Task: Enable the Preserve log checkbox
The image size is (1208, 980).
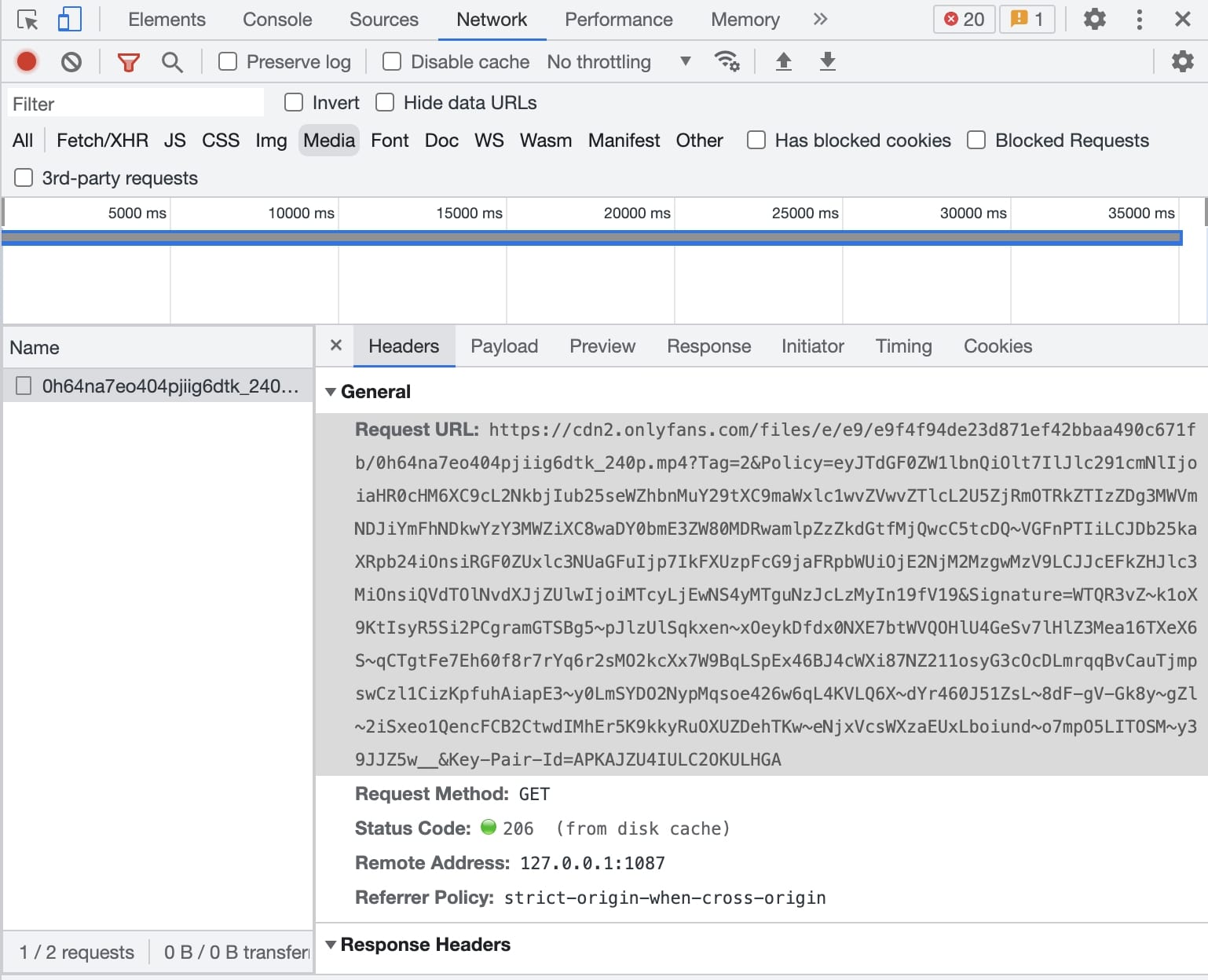Action: pyautogui.click(x=228, y=61)
